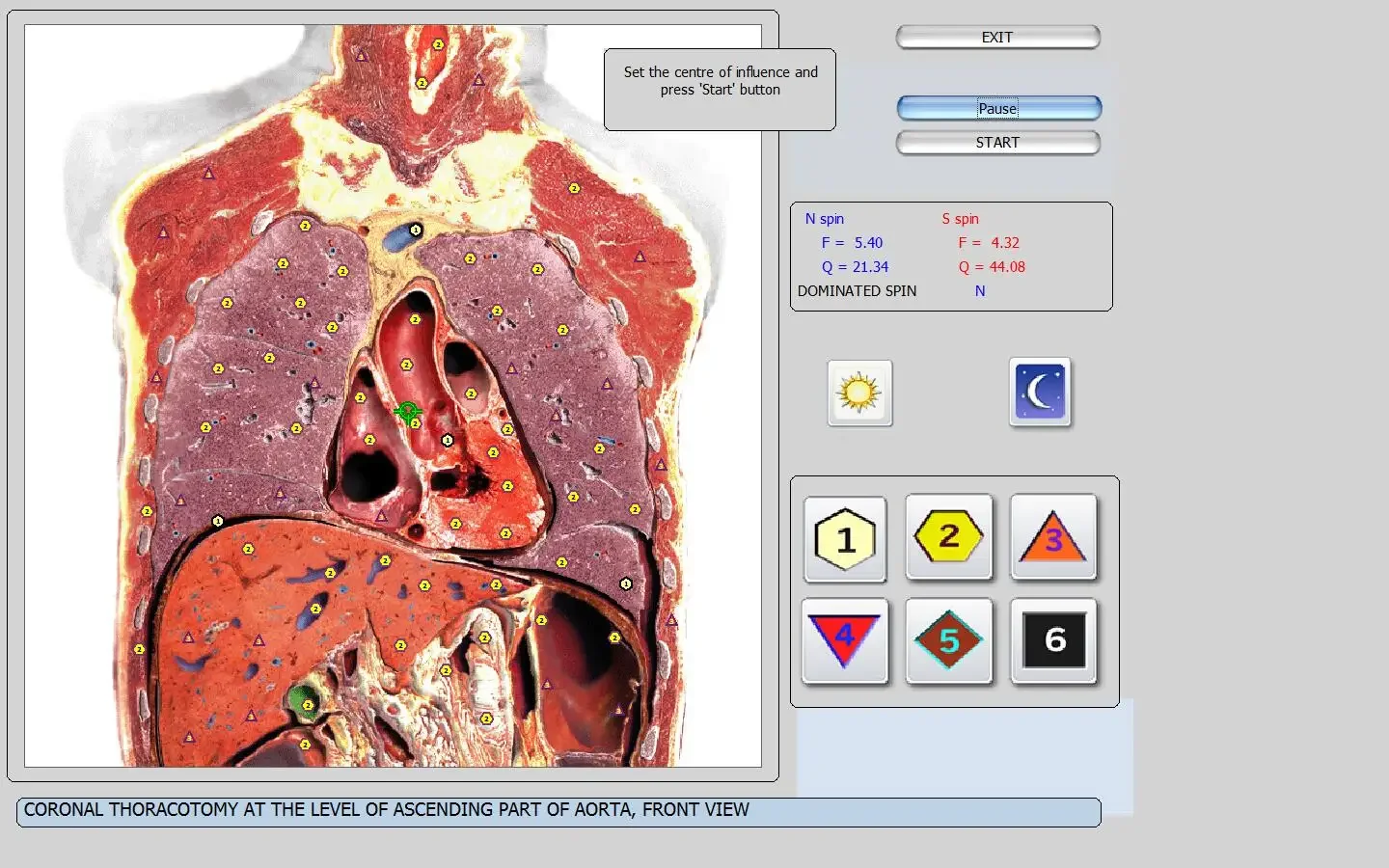Select the yellow hexagon level 1 icon
1389x868 pixels.
pos(845,539)
